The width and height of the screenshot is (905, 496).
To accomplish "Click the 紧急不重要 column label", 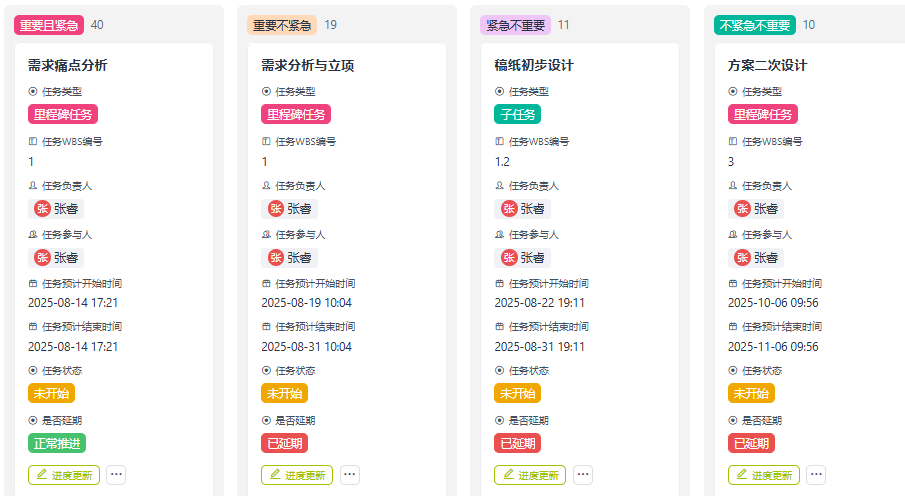I will click(x=515, y=25).
